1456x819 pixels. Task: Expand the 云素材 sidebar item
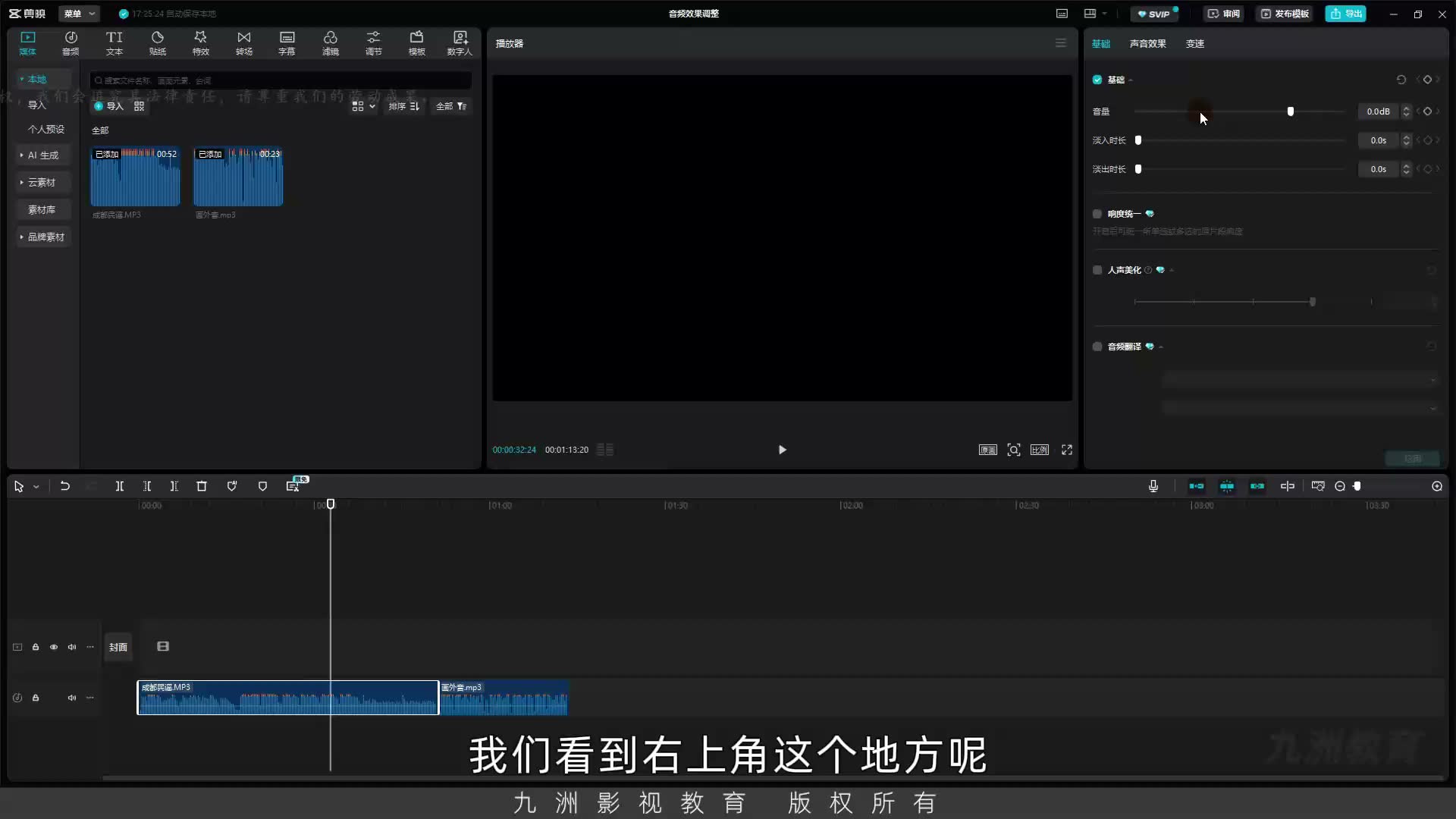click(x=43, y=182)
